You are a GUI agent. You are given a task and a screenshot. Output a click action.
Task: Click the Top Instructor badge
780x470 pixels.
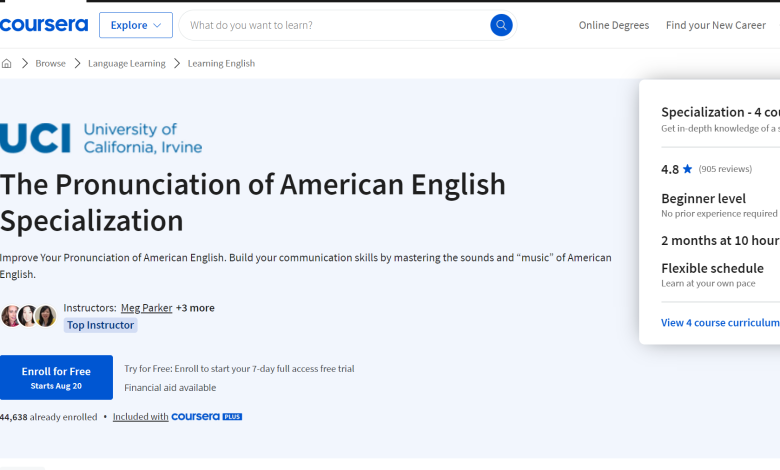[x=100, y=325]
